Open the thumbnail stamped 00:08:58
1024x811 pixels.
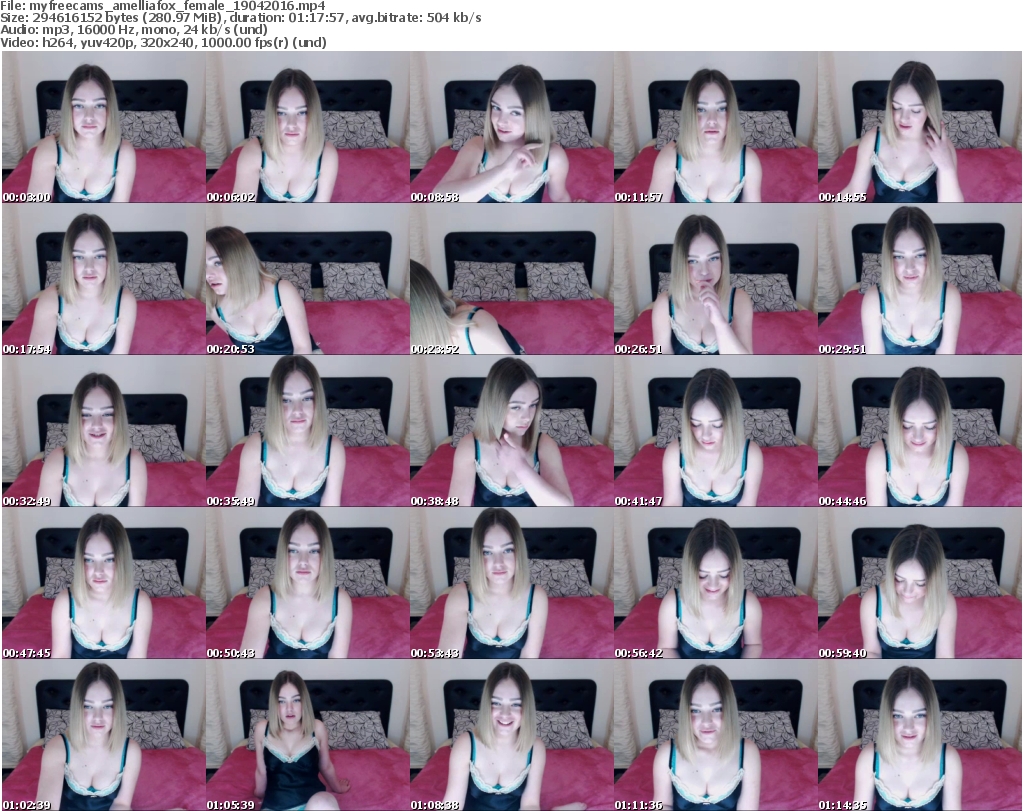511,127
